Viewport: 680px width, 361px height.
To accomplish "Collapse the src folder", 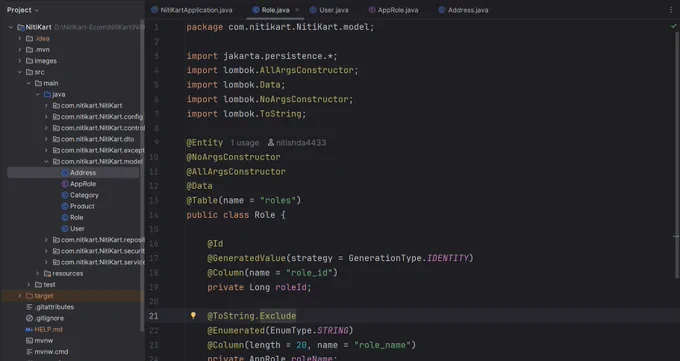I will [x=20, y=72].
